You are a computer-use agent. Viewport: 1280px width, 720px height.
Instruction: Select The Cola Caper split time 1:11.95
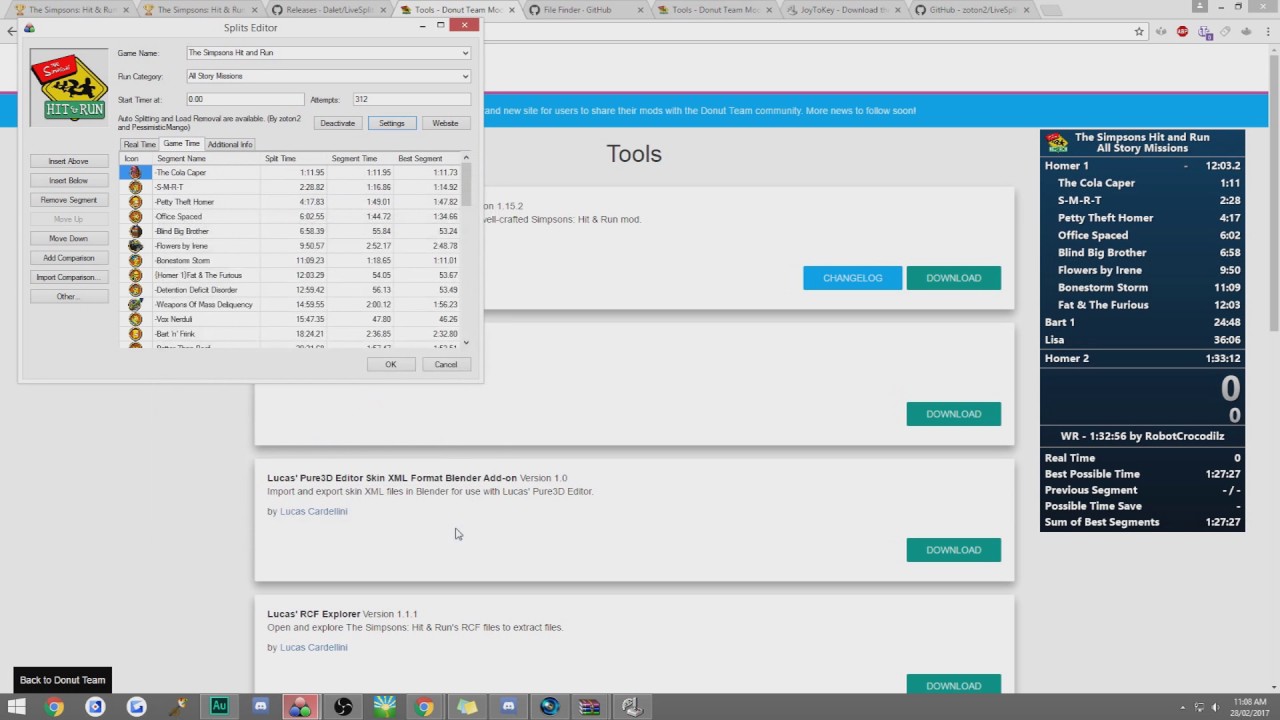293,173
